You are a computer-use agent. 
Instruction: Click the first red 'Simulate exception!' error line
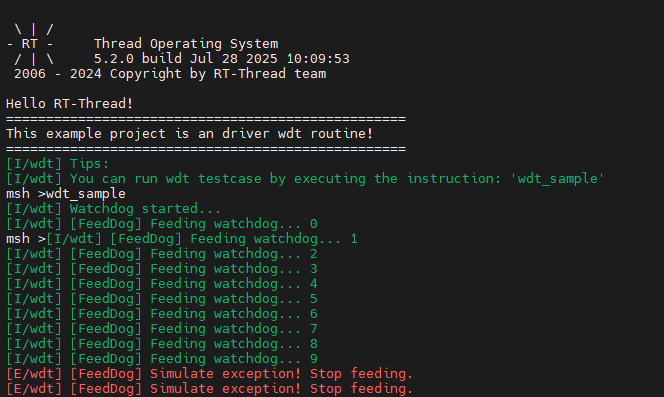[x=209, y=374]
